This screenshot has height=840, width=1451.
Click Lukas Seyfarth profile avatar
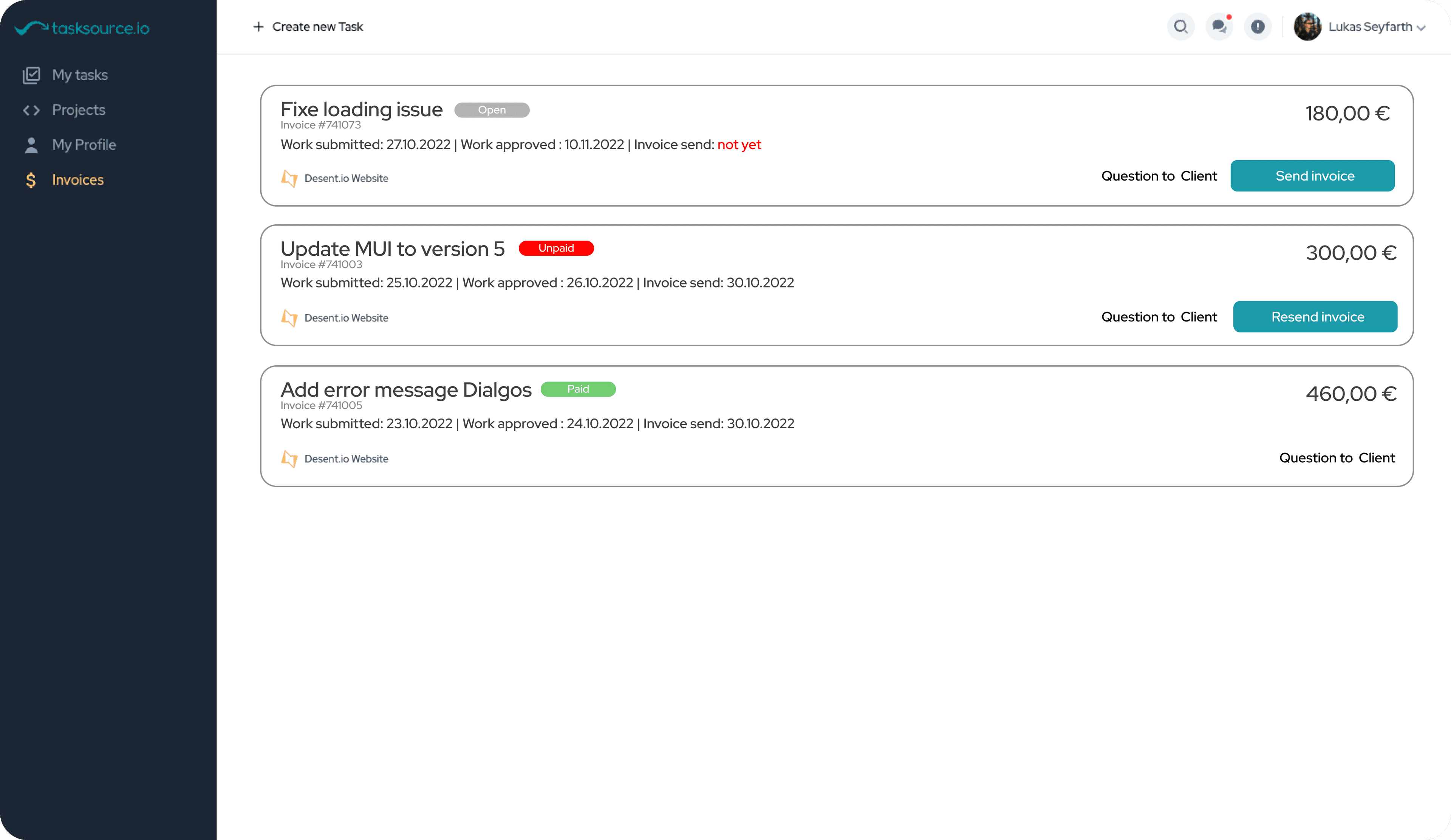1307,26
